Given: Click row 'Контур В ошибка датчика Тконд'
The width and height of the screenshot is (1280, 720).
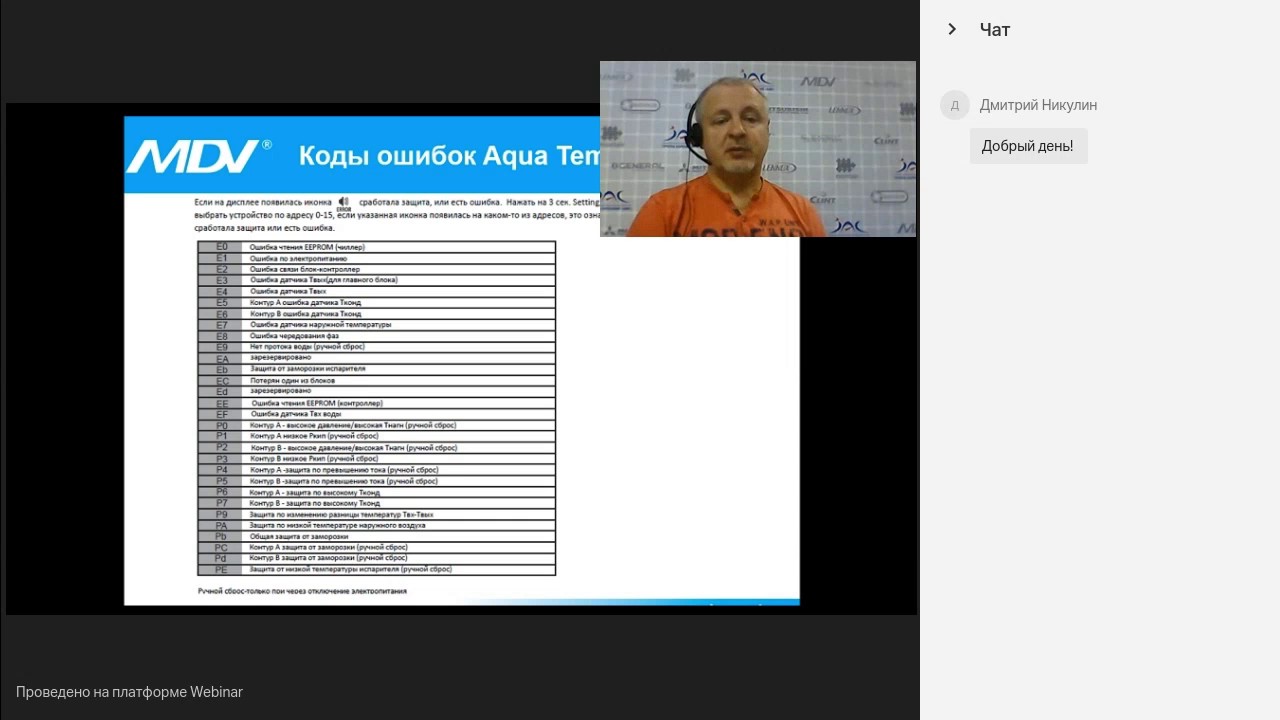Looking at the screenshot, I should click(x=376, y=314).
